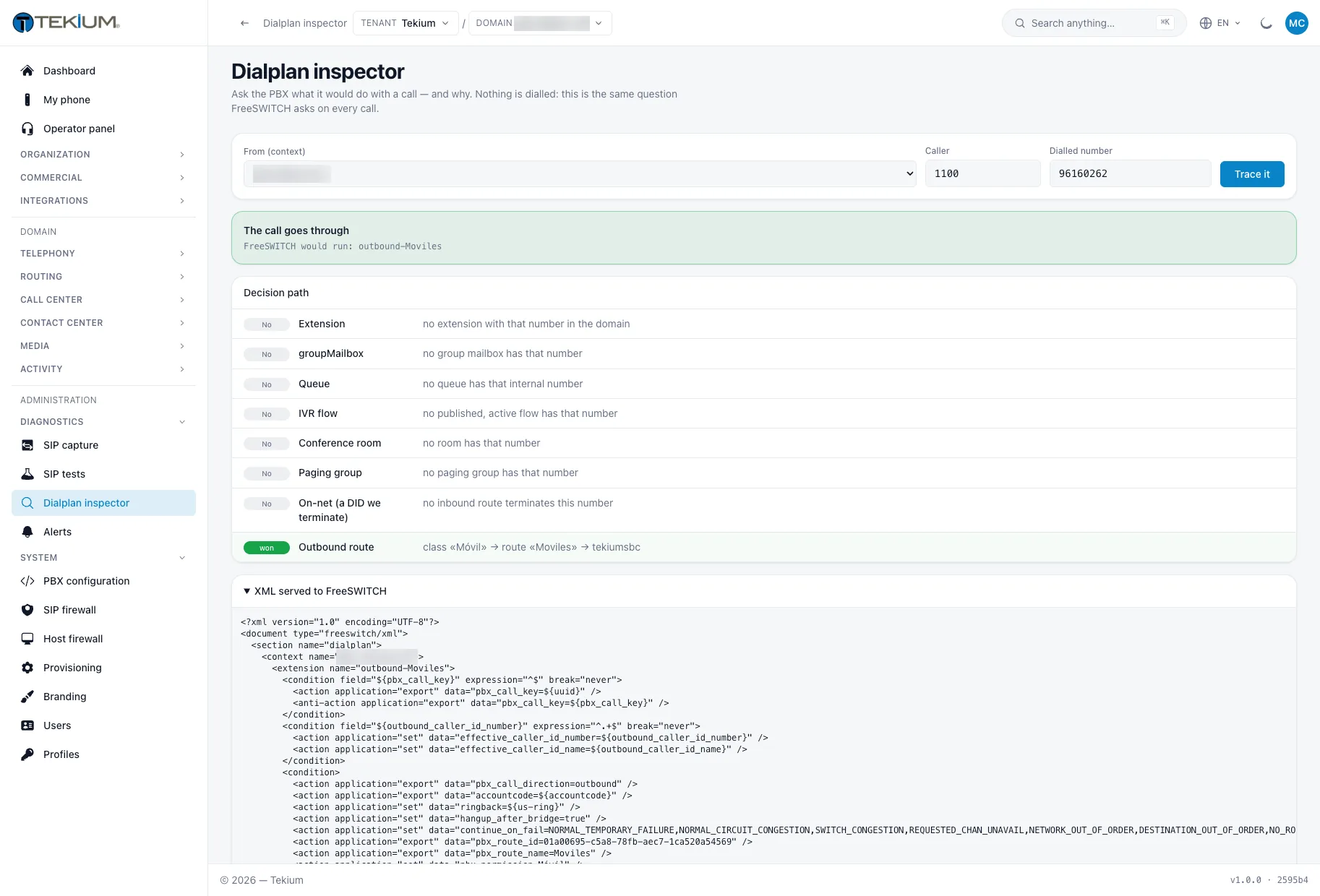1320x896 pixels.
Task: Click the Profiles key icon
Action: tap(27, 754)
